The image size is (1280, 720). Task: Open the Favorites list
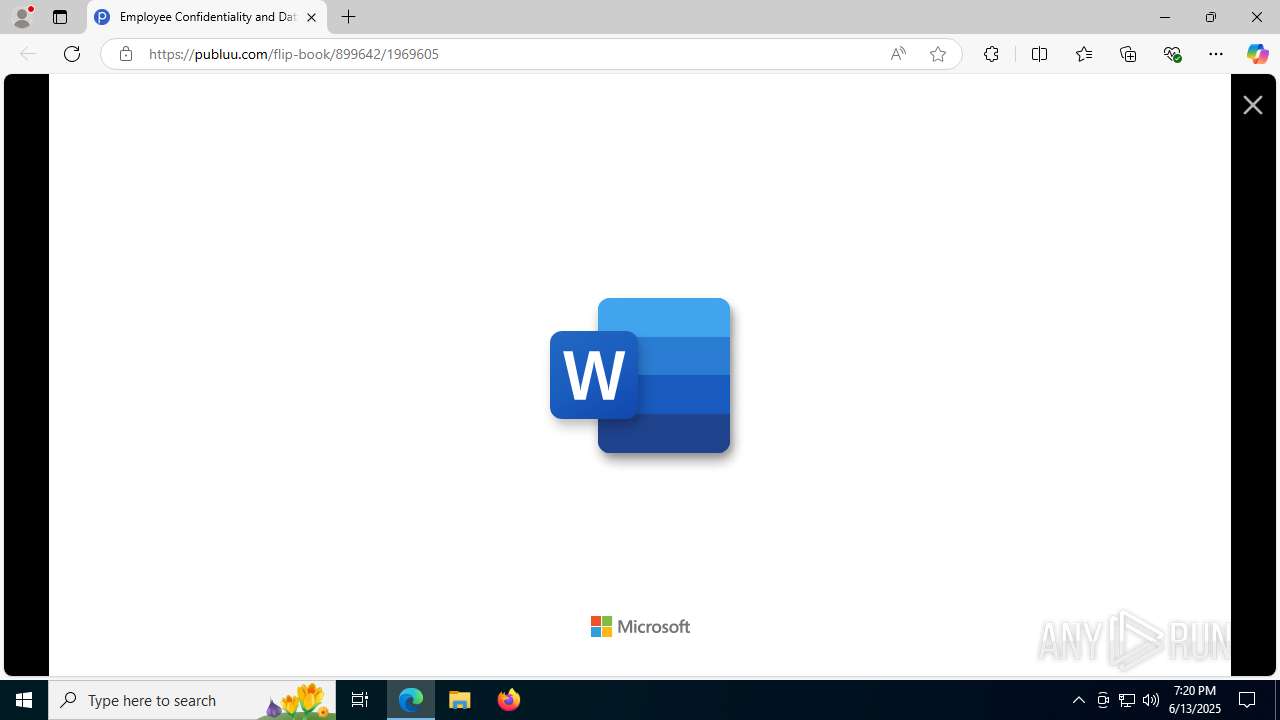(x=1084, y=54)
